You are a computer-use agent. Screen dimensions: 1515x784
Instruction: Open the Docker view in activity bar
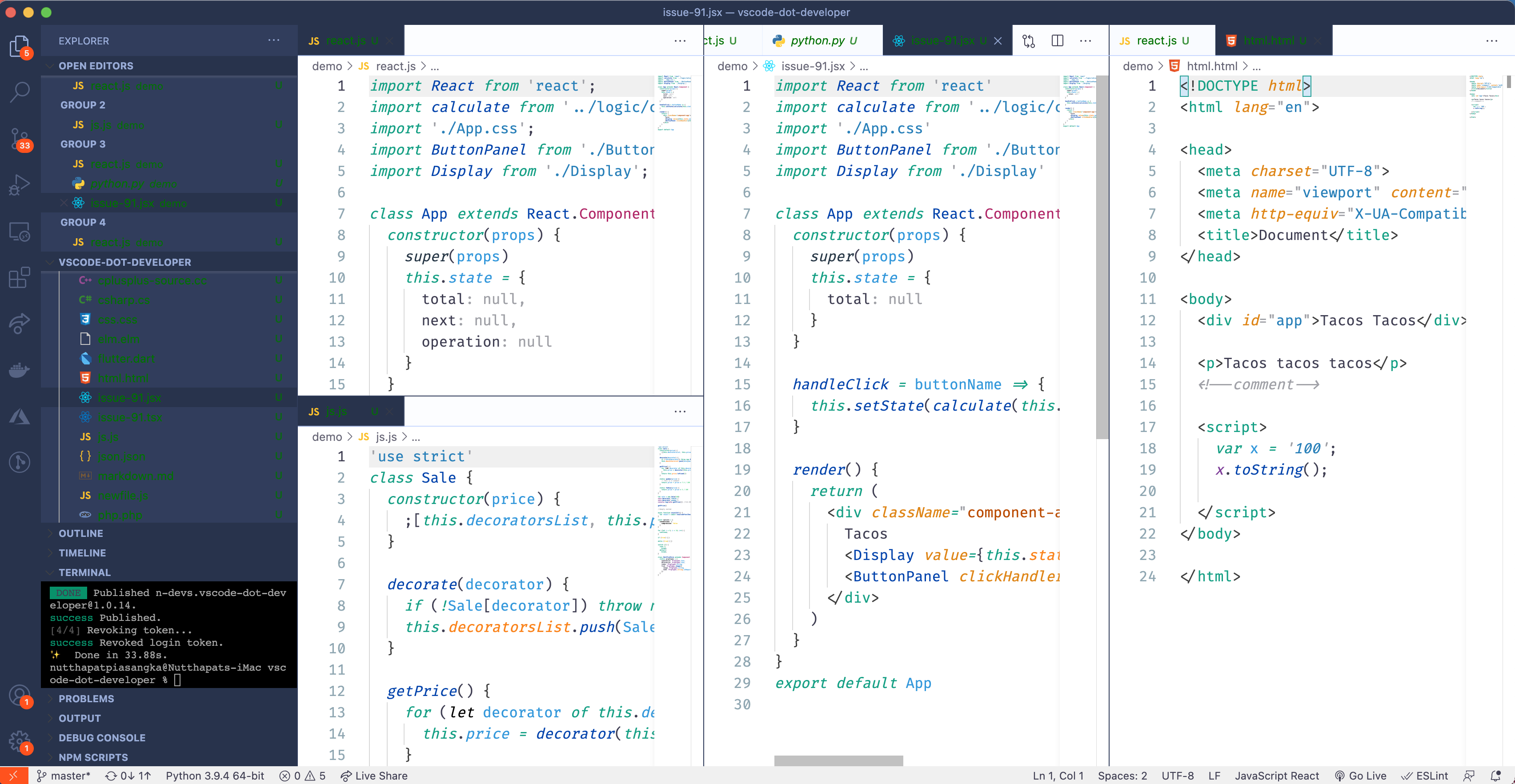pos(20,370)
